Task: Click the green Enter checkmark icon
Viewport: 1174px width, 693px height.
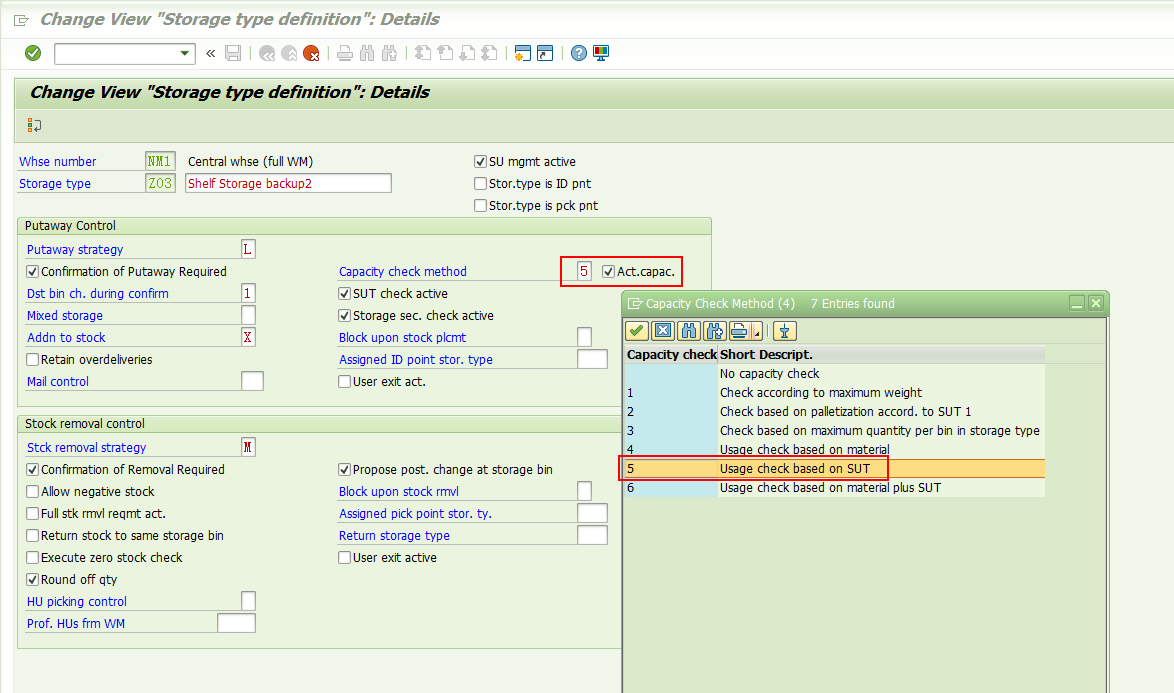Action: 33,53
